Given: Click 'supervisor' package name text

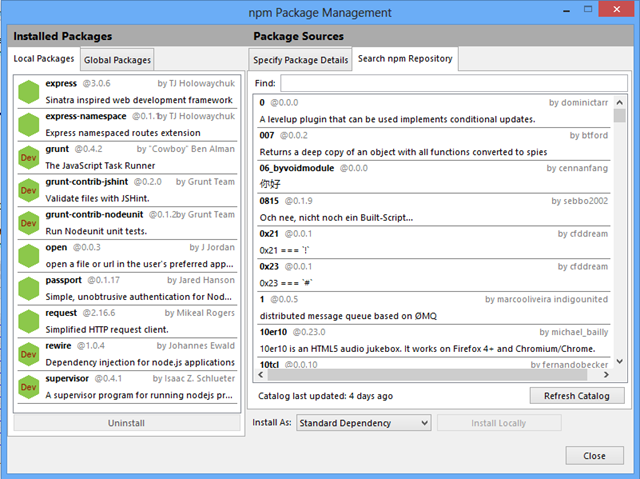Looking at the screenshot, I should (67, 379).
